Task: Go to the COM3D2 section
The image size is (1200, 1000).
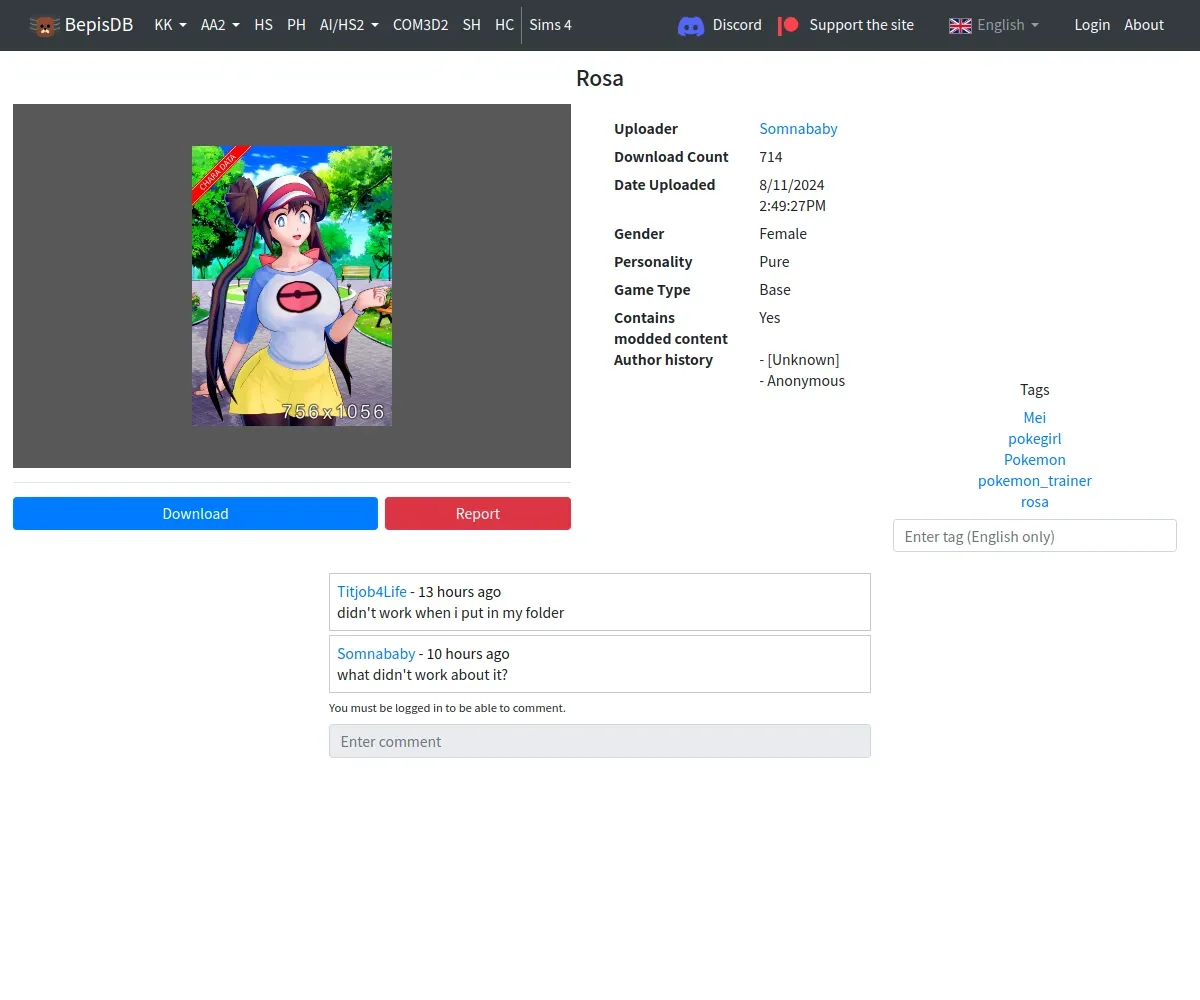Action: pyautogui.click(x=420, y=25)
